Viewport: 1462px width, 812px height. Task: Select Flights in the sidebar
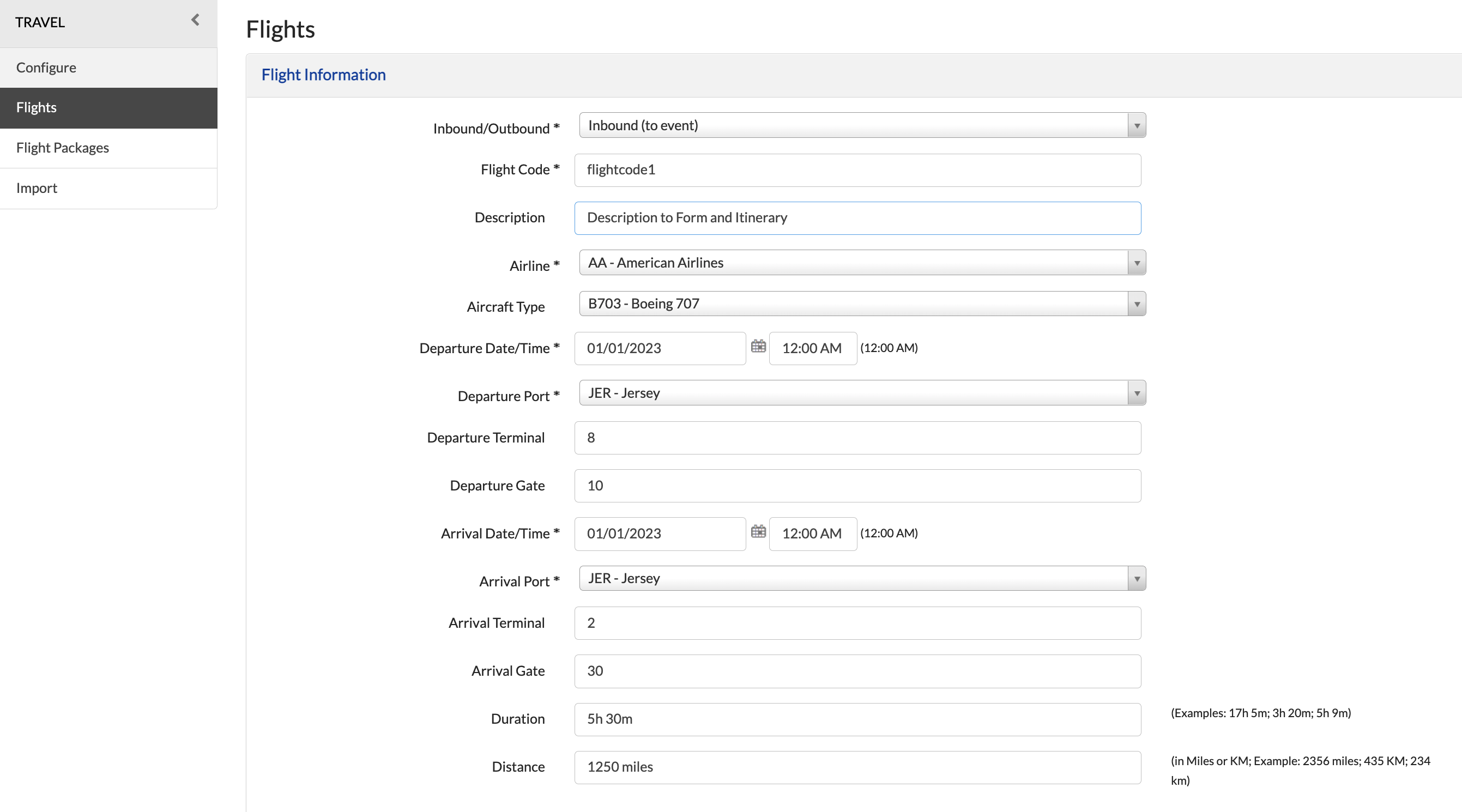(x=108, y=108)
